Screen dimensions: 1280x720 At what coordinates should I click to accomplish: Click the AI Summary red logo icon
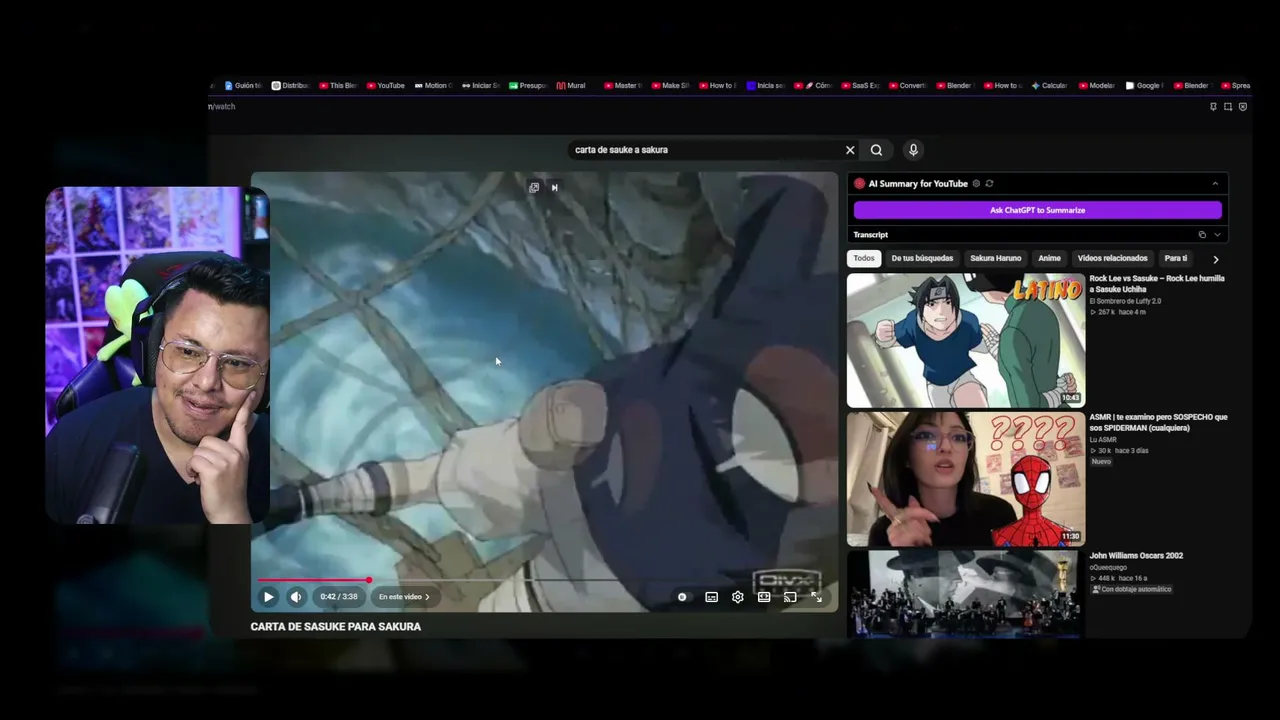[859, 184]
